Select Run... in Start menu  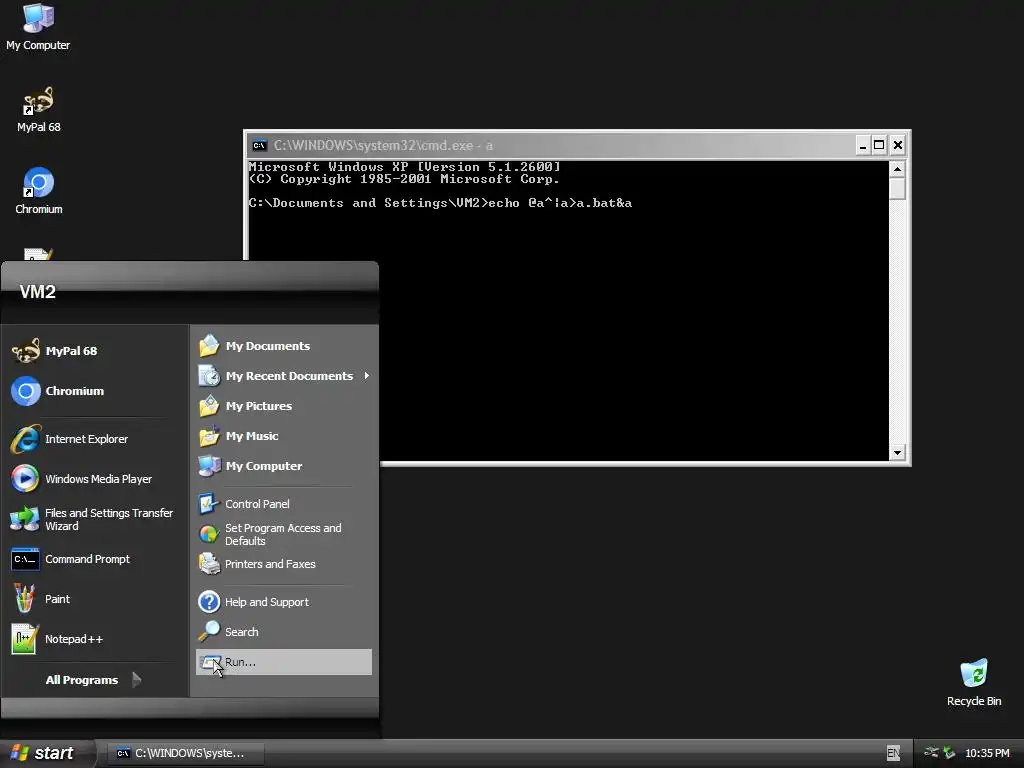[283, 662]
